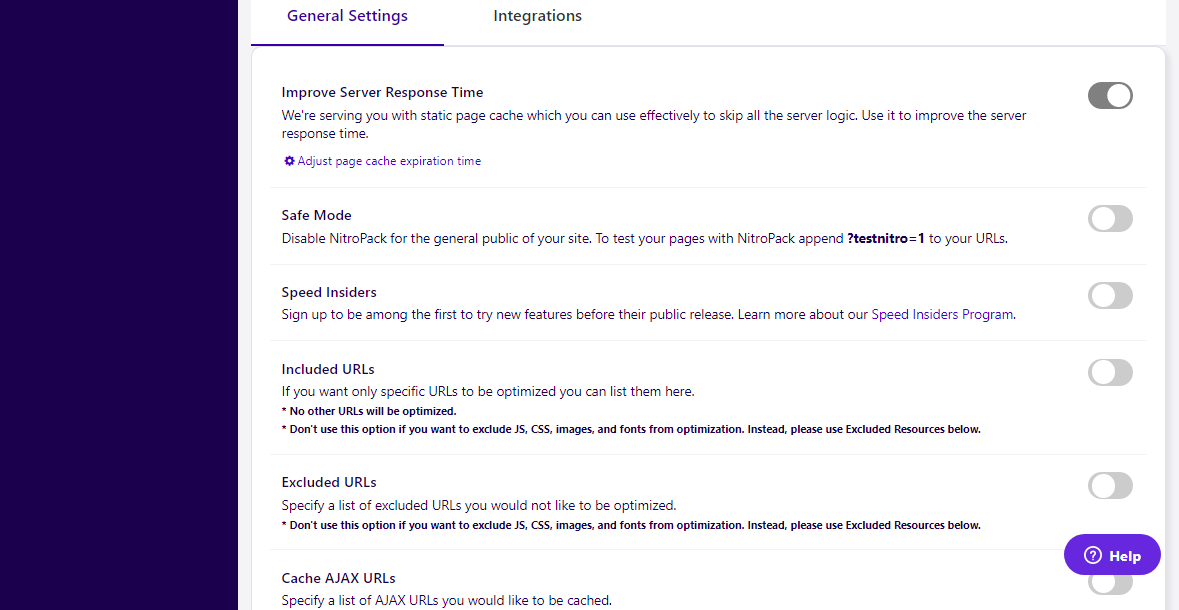Click the Speed Insiders heading text
Viewport: 1179px width, 610px height.
(329, 292)
